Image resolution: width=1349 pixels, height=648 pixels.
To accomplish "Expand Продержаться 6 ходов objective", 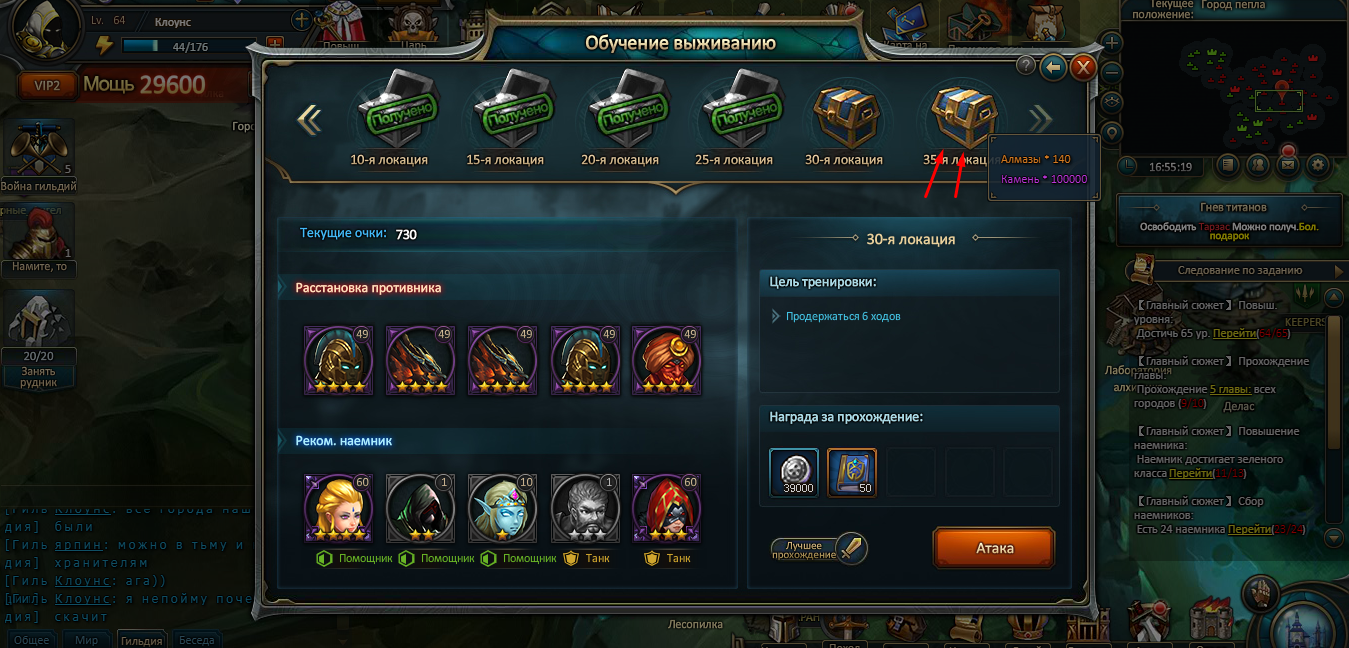I will click(777, 316).
